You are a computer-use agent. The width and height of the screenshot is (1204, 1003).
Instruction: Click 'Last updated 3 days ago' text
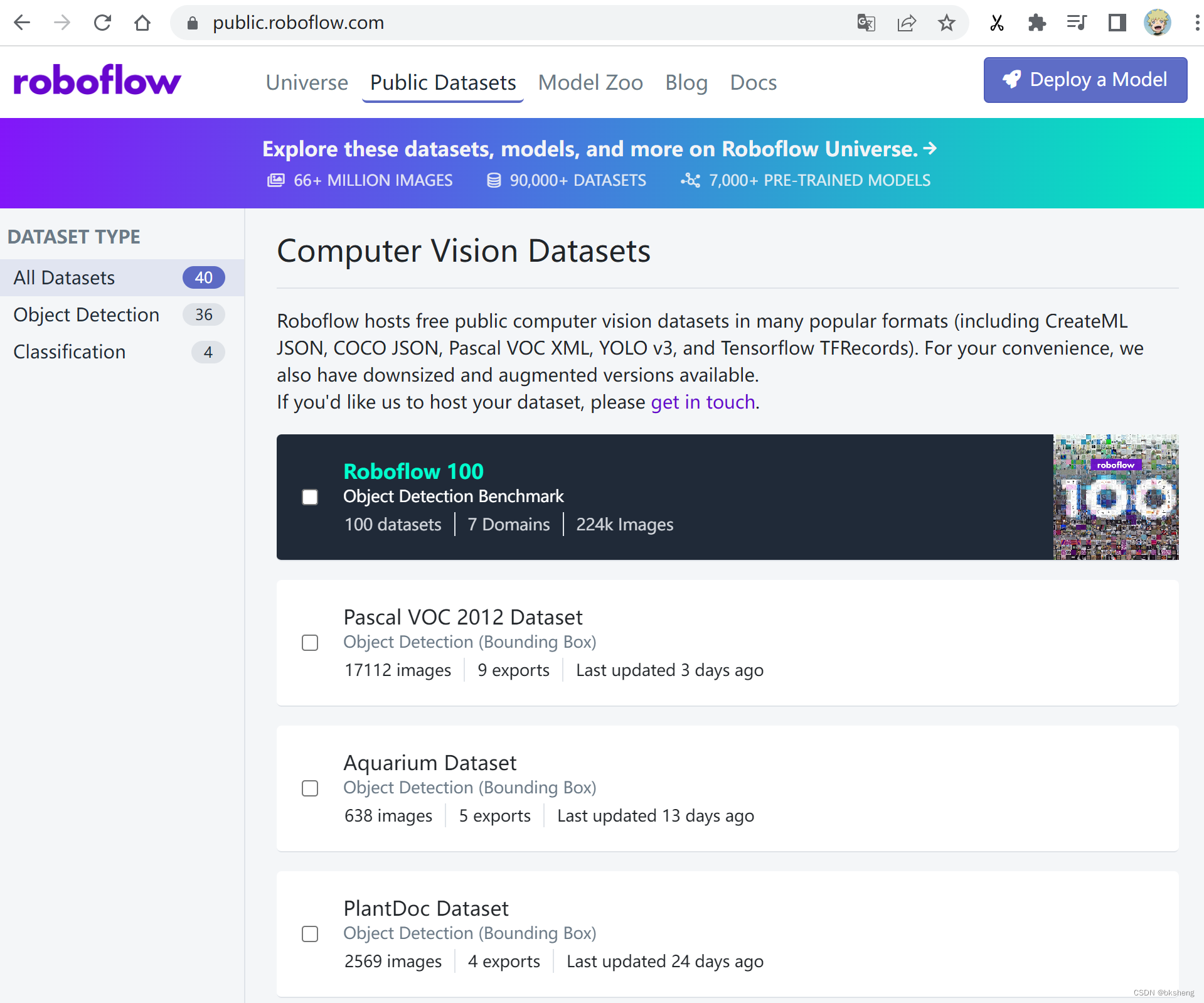[669, 670]
